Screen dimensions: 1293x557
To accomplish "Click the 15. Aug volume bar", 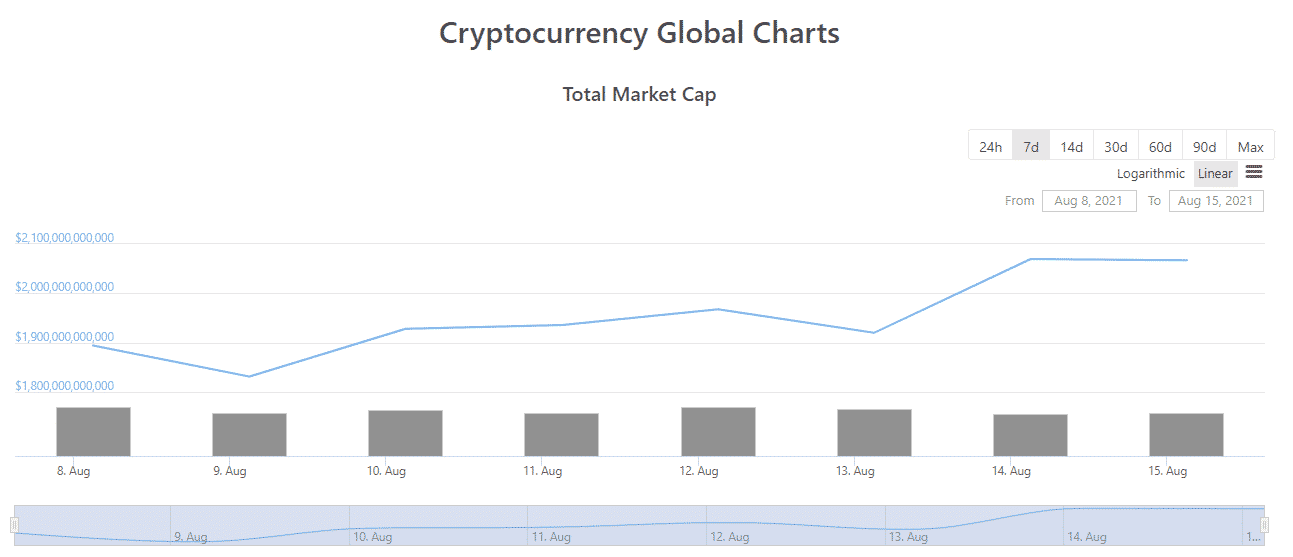I will click(x=1186, y=435).
